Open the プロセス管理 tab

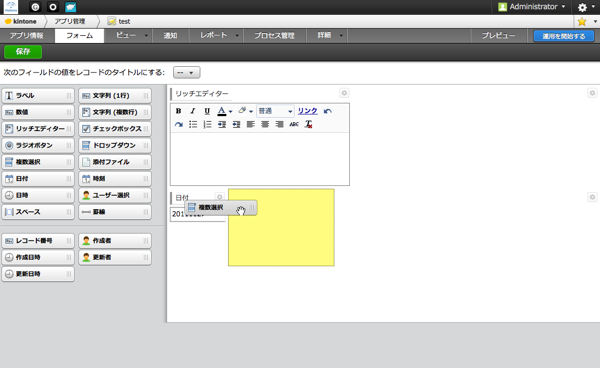pos(274,36)
